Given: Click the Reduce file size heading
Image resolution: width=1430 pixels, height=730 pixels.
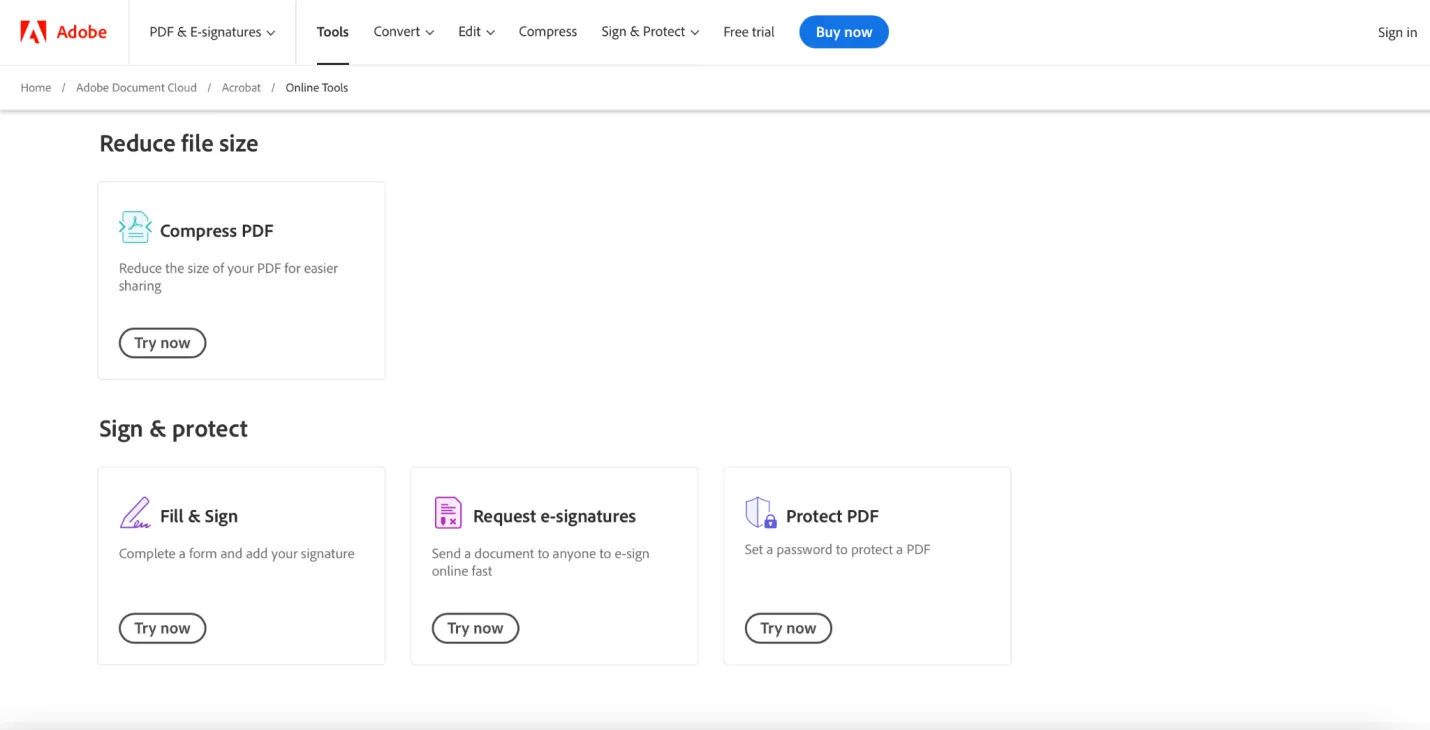Looking at the screenshot, I should (x=179, y=144).
